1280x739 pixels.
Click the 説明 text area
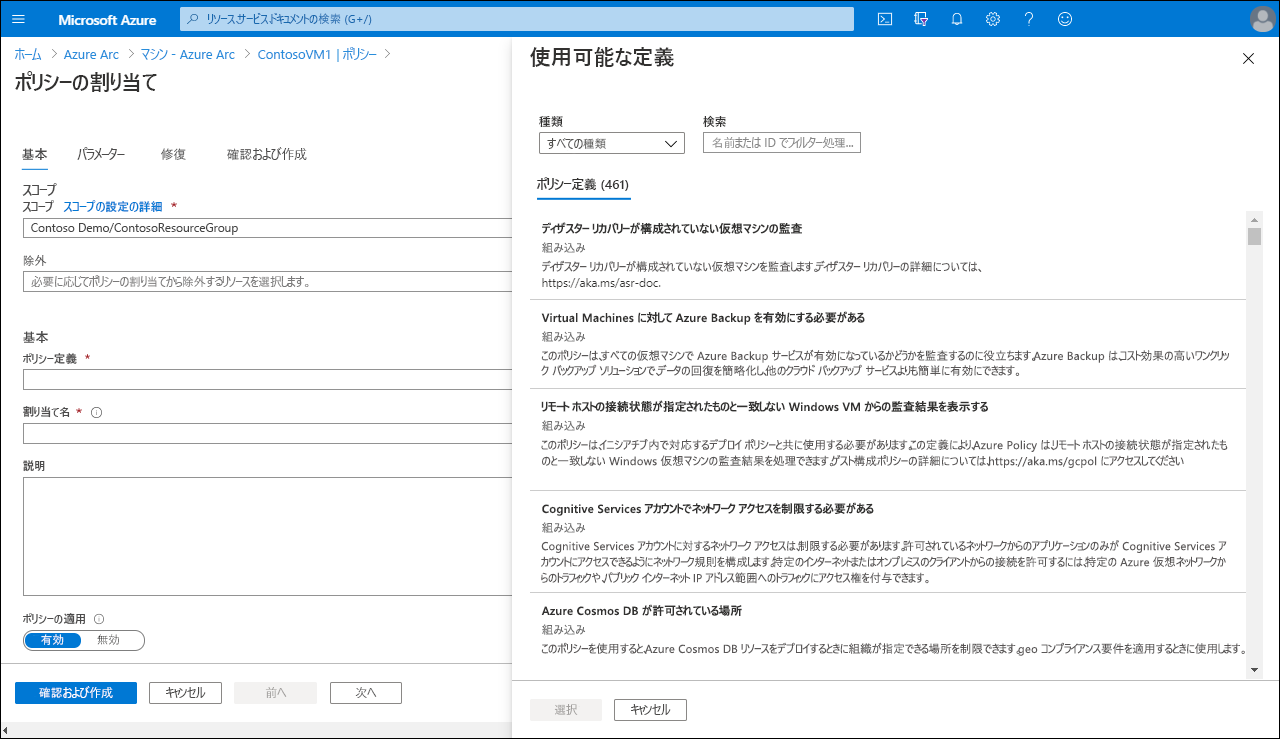(267, 536)
